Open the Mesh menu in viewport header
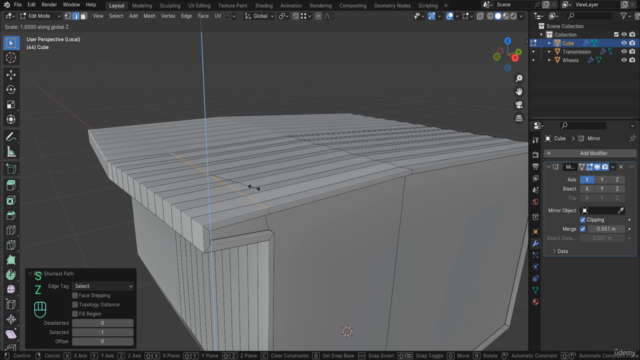 point(149,16)
